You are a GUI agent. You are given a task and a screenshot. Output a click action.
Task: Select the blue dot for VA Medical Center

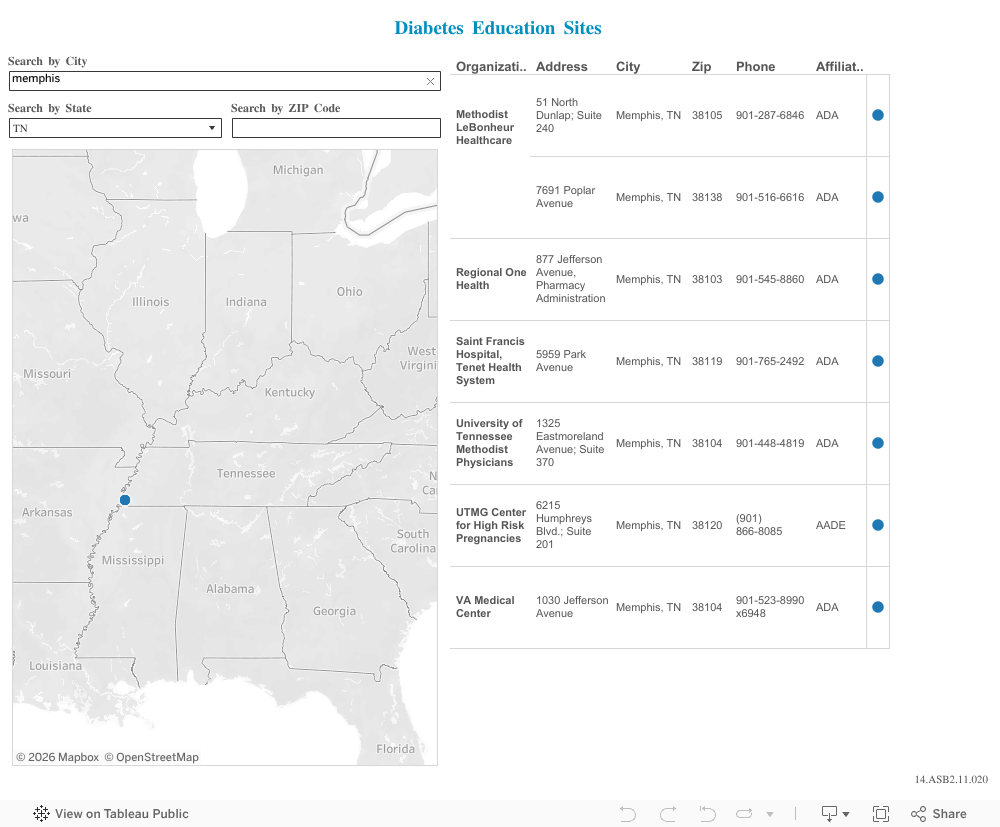[878, 607]
